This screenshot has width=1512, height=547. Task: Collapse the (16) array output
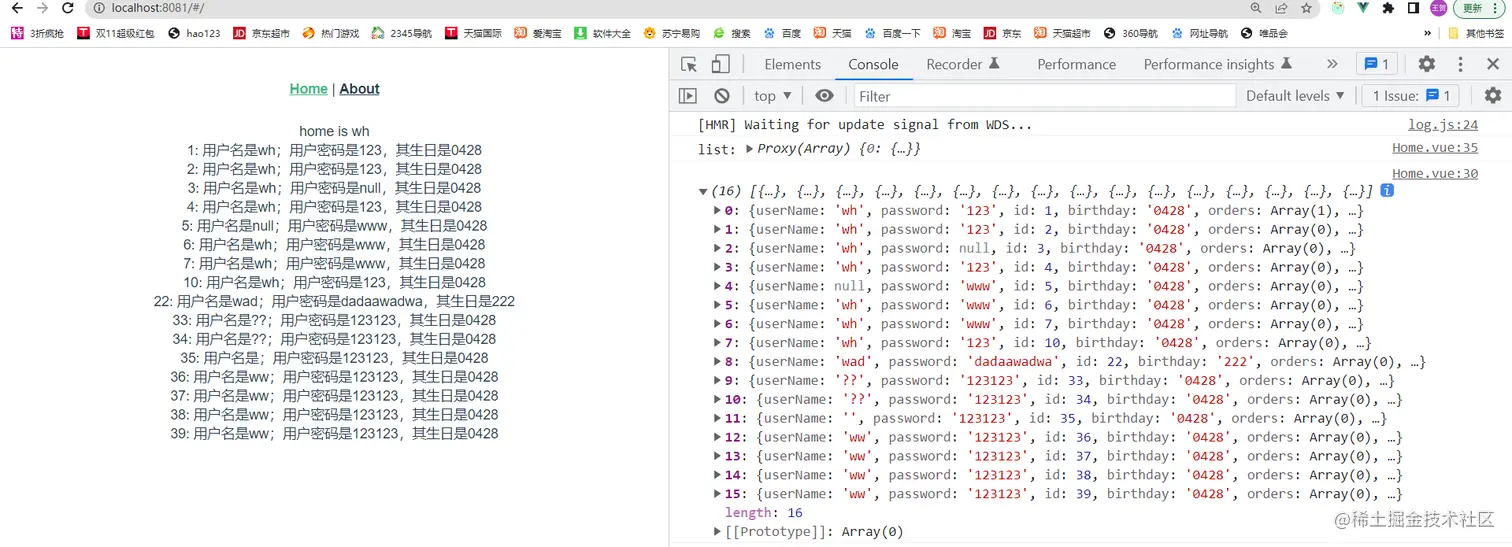[x=703, y=192]
